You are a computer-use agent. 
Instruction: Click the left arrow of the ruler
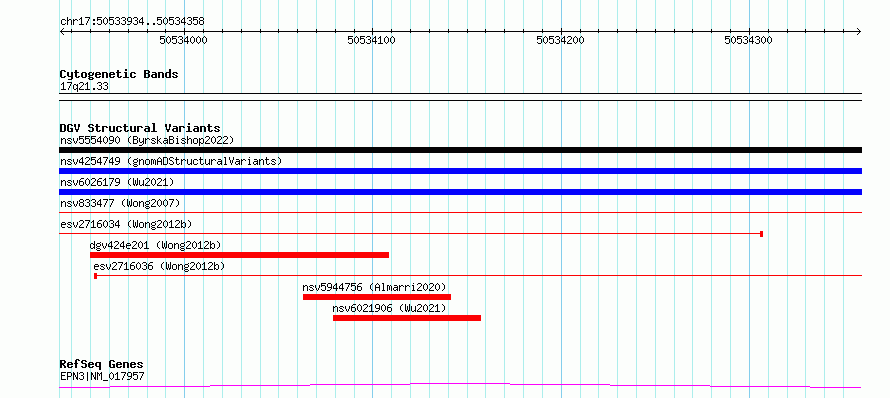63,31
